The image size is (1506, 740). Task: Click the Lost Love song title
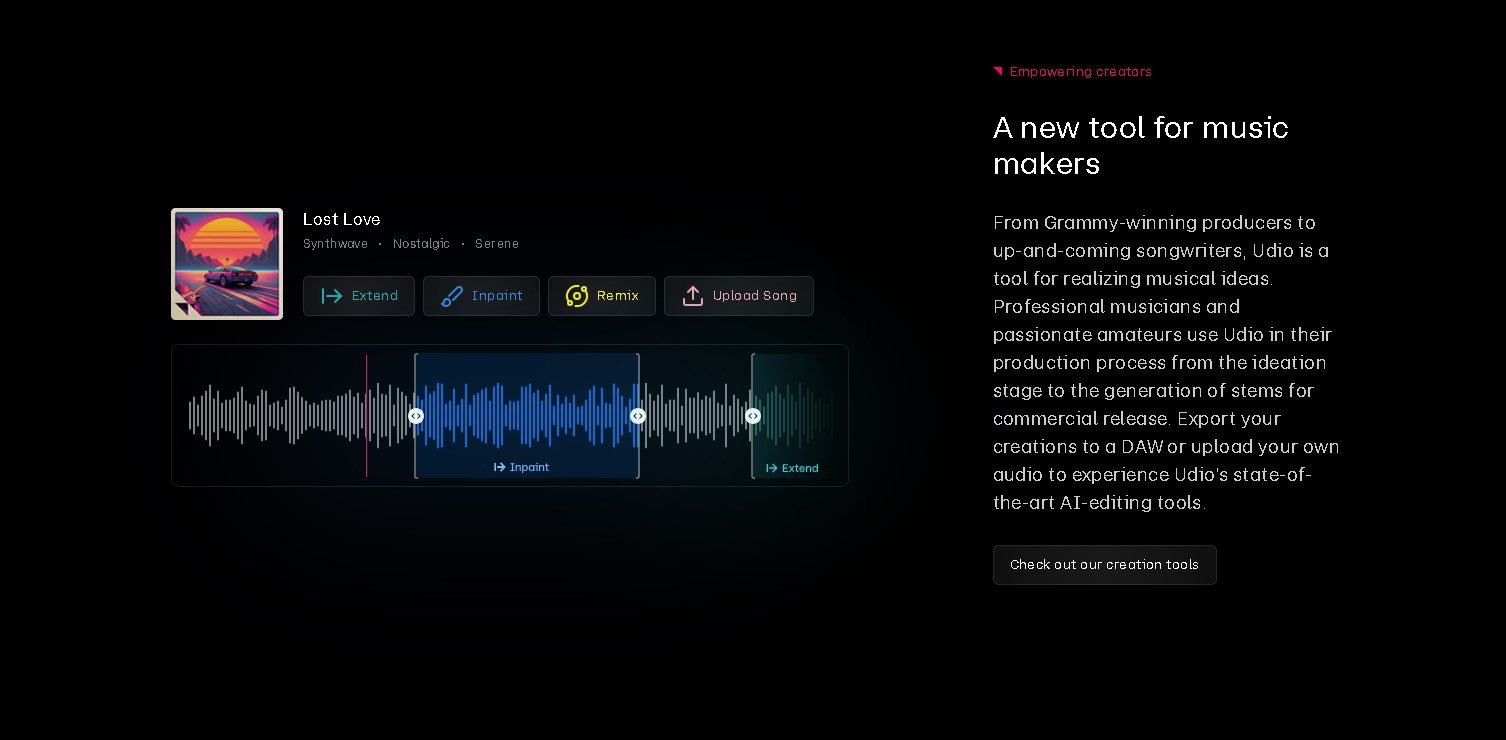pos(341,219)
